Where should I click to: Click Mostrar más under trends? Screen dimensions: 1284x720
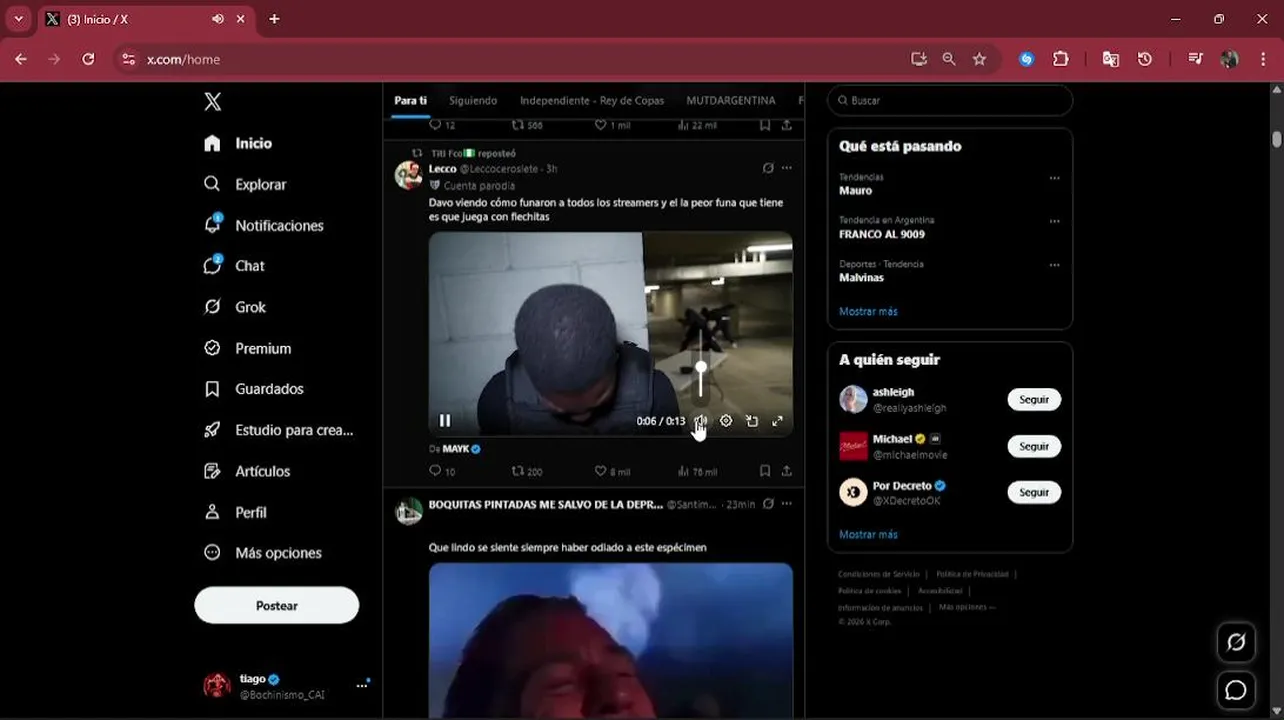868,311
